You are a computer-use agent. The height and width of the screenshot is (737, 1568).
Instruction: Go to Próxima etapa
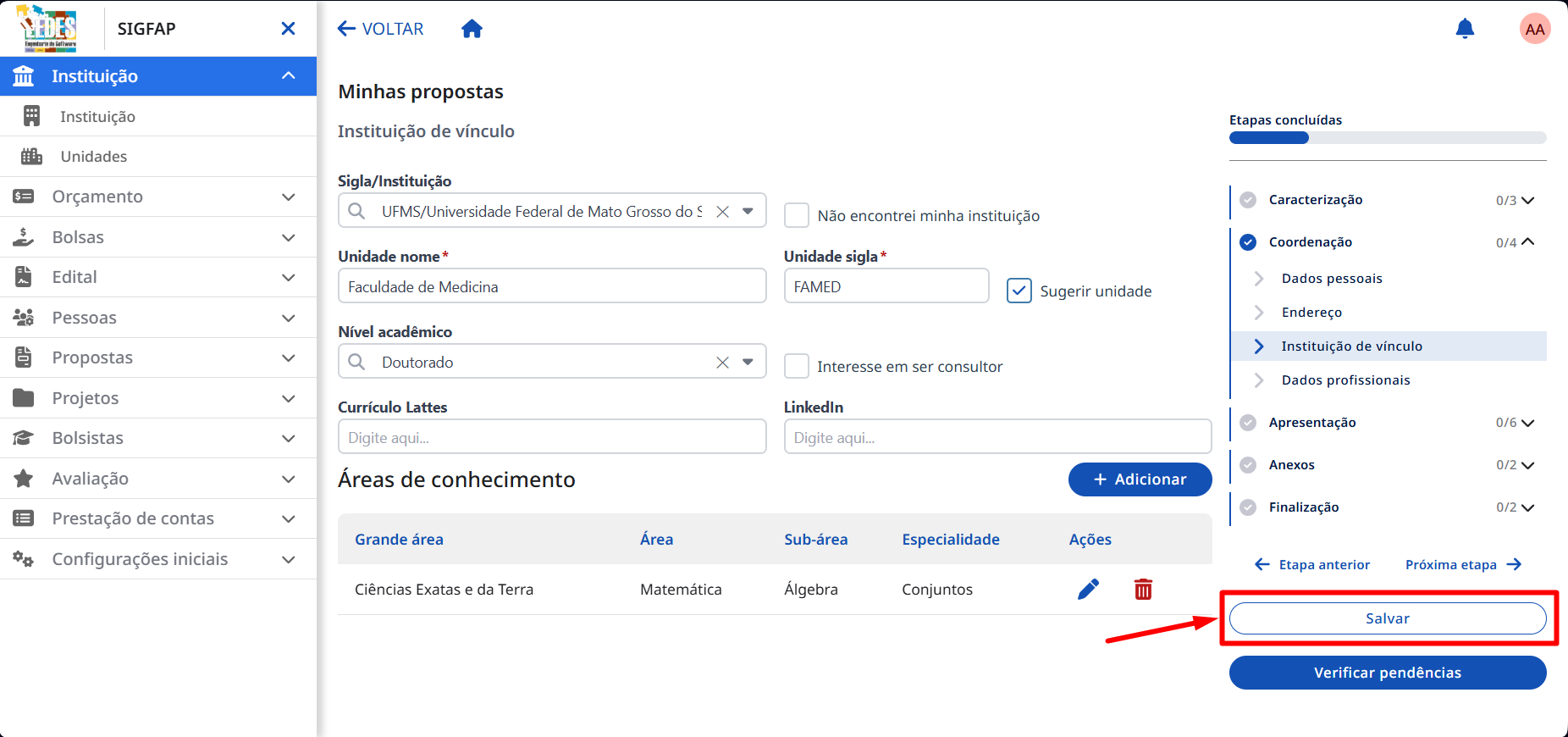tap(1463, 565)
